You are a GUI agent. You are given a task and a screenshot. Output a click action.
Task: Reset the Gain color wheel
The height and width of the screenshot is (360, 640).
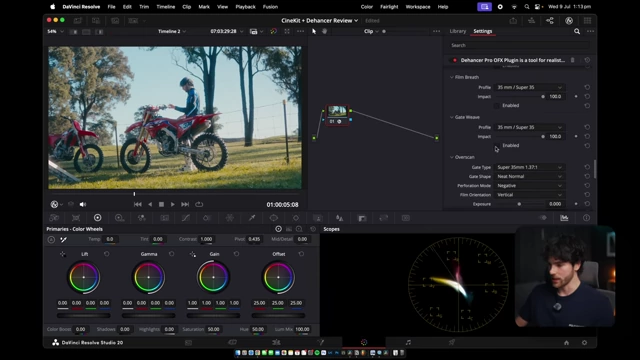[236, 254]
